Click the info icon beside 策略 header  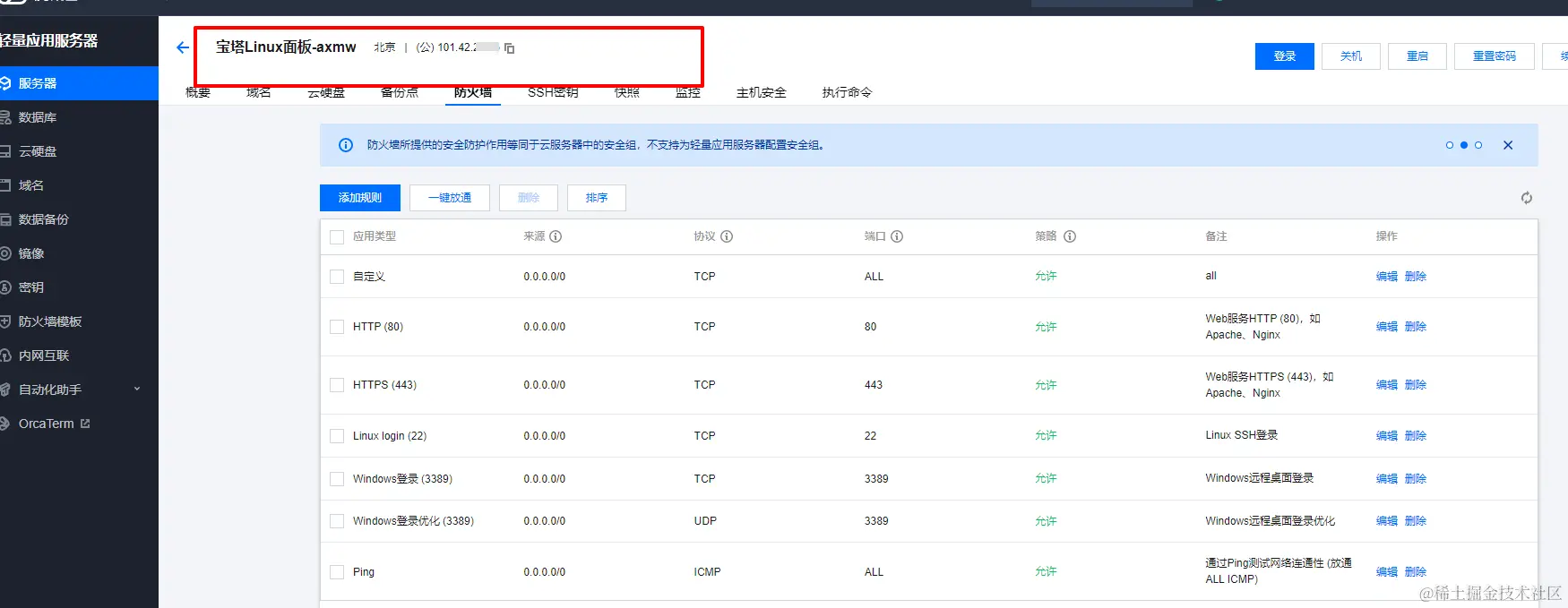point(1070,236)
